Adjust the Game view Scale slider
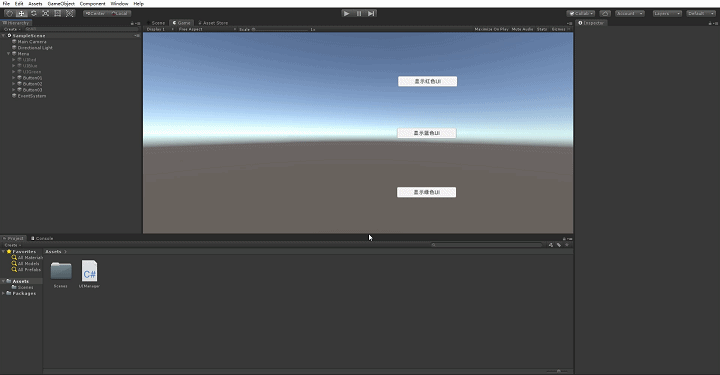The image size is (720, 375). [x=280, y=29]
